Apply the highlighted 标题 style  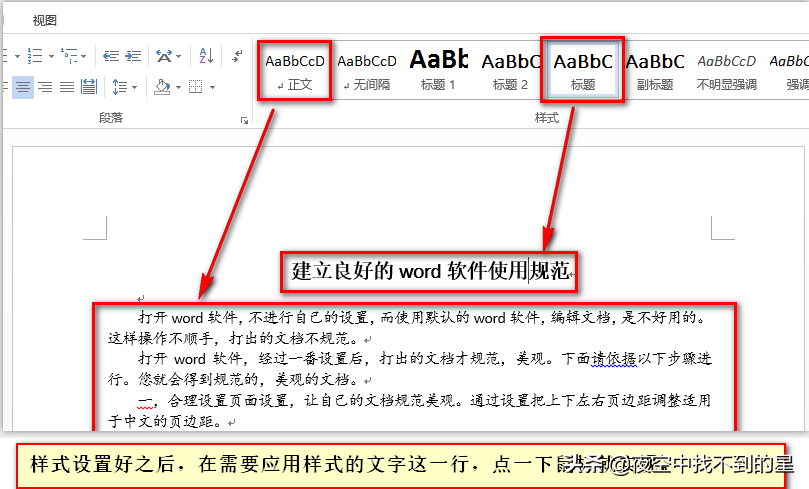(x=583, y=71)
